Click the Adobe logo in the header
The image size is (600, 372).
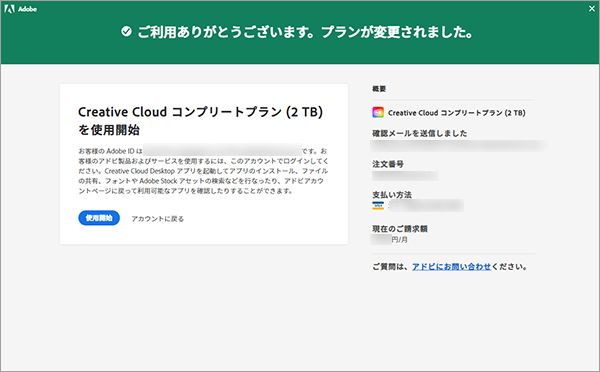click(x=21, y=9)
